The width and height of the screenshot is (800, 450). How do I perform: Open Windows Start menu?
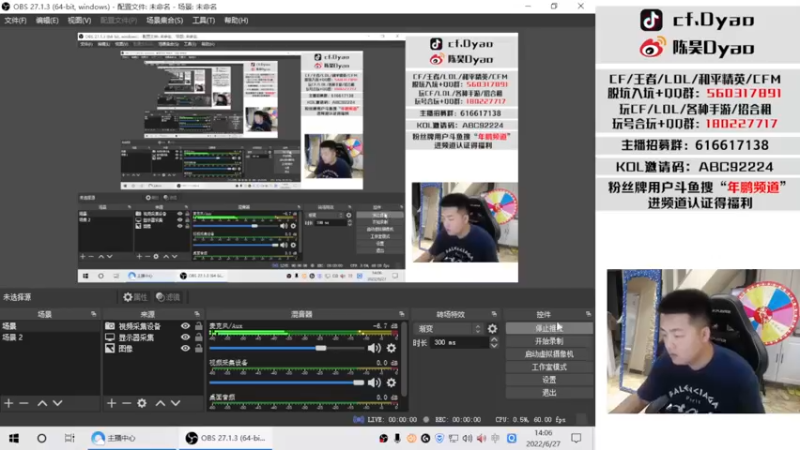pyautogui.click(x=14, y=438)
